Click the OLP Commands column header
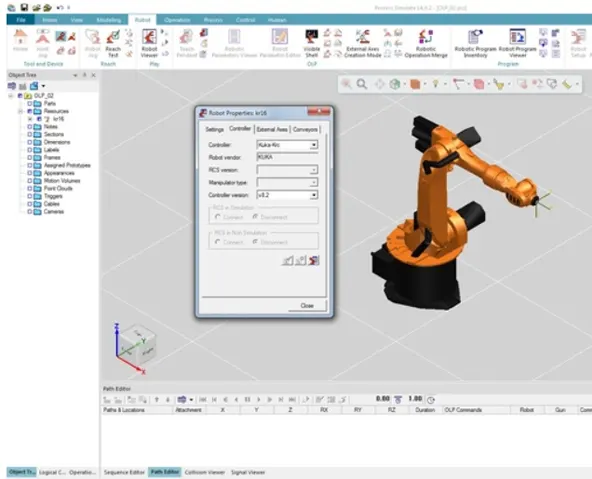 pyautogui.click(x=476, y=410)
